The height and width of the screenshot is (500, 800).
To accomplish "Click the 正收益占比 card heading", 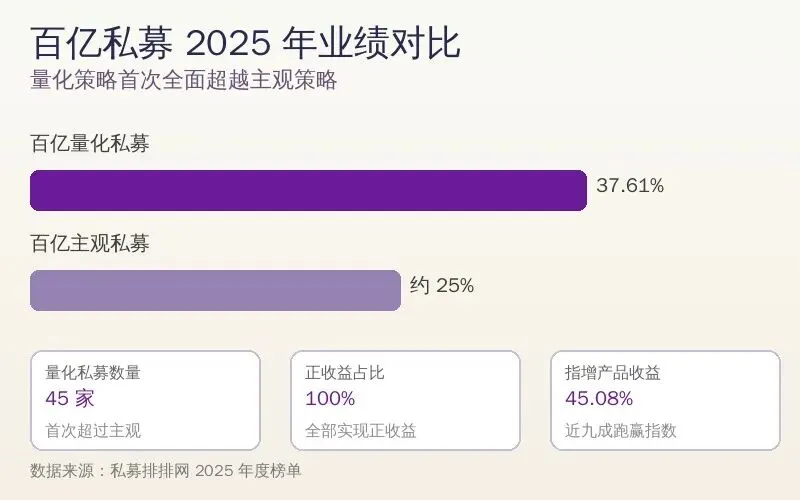I will coord(345,373).
